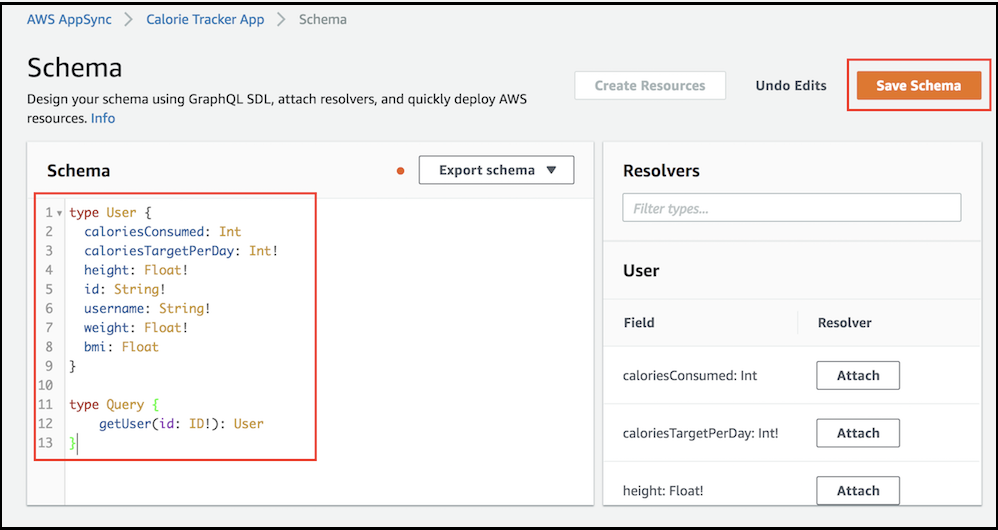Viewport: 998px width, 530px height.
Task: Click code line 'username: String!'
Action: click(148, 309)
